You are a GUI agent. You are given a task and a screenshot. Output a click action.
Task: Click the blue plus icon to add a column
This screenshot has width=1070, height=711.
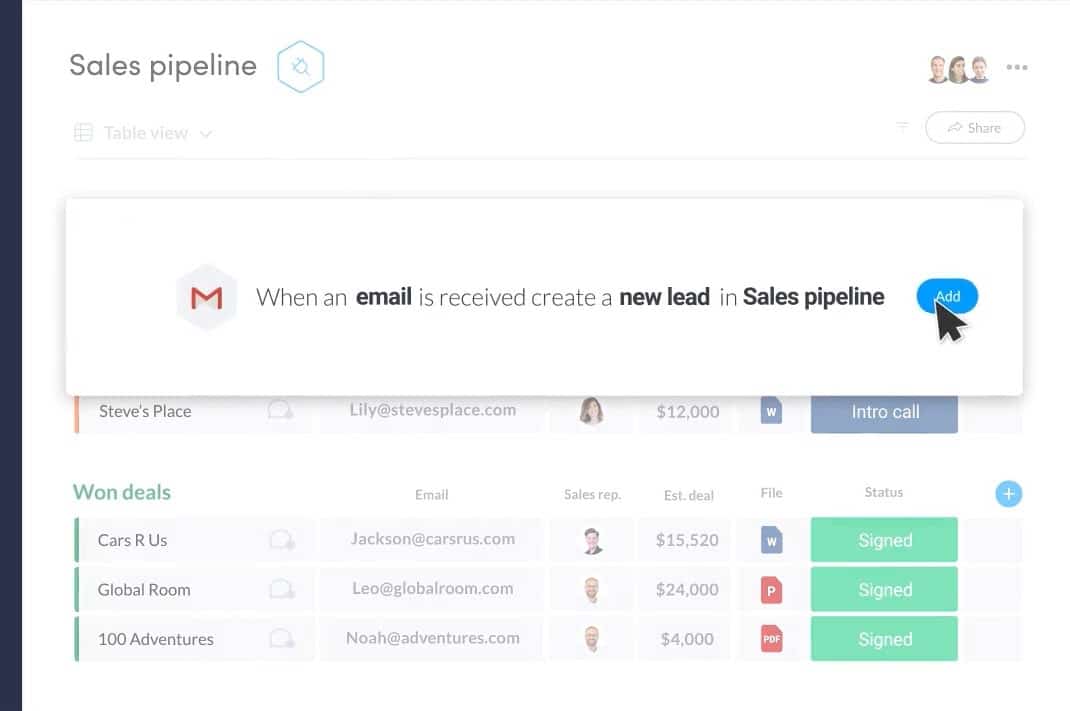1008,493
